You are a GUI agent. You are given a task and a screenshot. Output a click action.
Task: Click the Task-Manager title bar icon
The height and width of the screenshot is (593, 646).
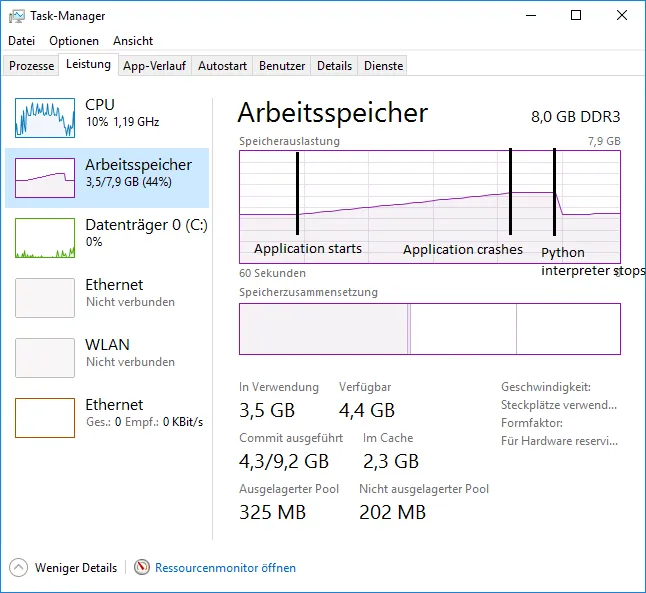(x=16, y=16)
